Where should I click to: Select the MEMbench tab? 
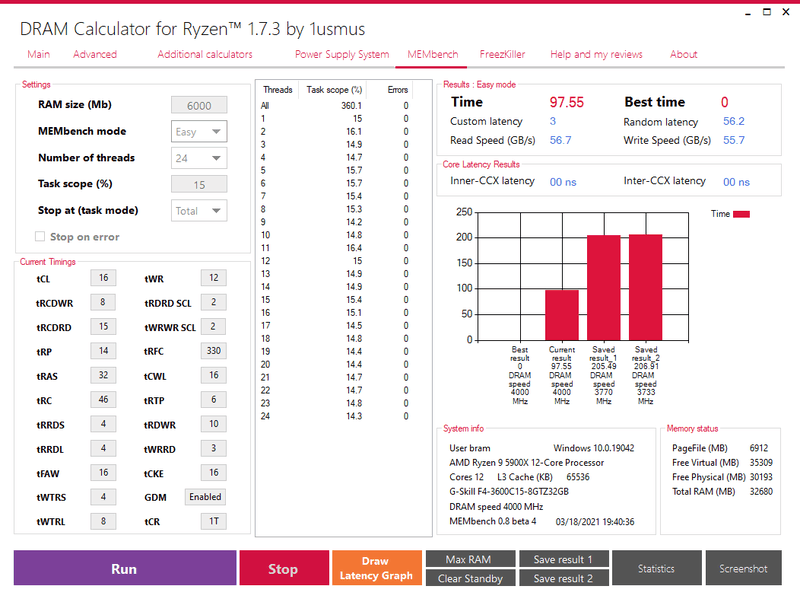pyautogui.click(x=433, y=54)
